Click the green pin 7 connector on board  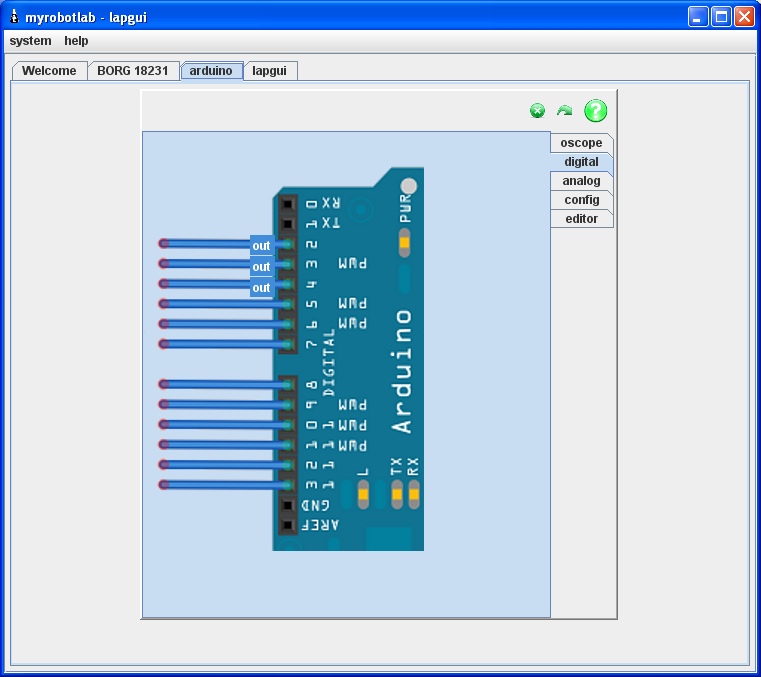[288, 345]
